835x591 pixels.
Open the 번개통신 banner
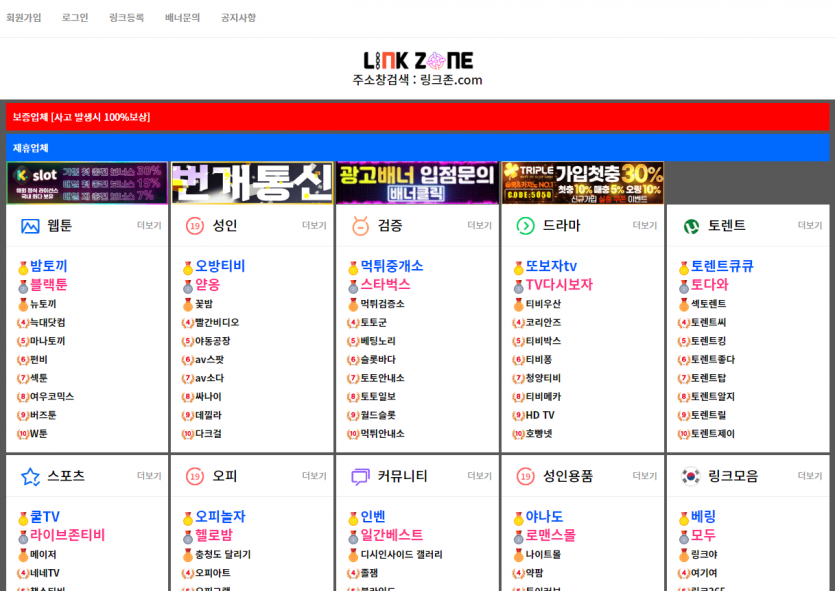point(252,183)
